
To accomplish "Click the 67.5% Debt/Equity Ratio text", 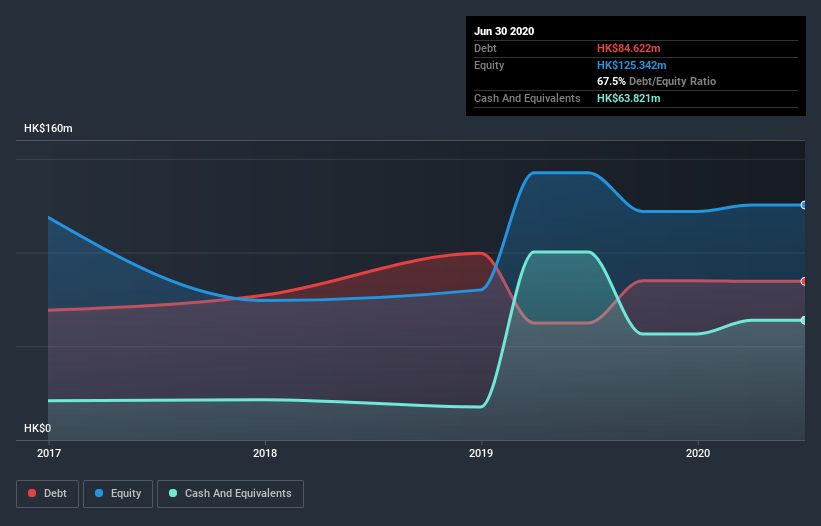I will click(x=657, y=81).
